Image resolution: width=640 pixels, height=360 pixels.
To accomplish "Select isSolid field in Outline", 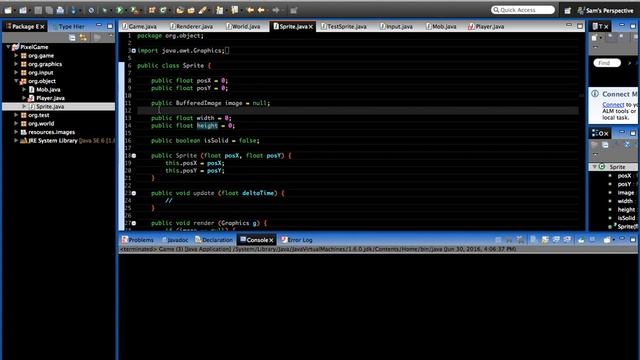I will point(626,218).
